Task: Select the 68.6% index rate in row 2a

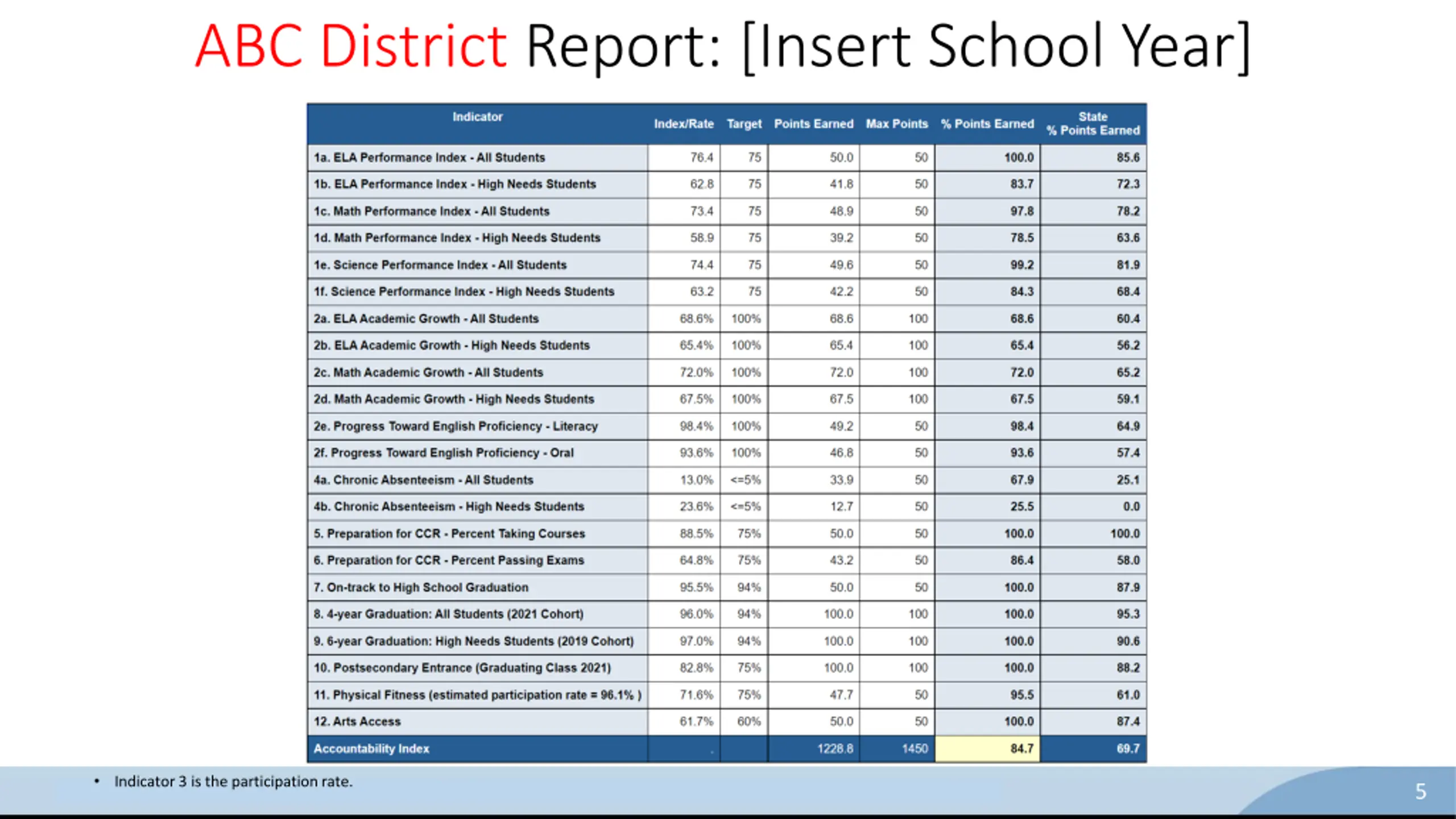Action: click(x=697, y=318)
